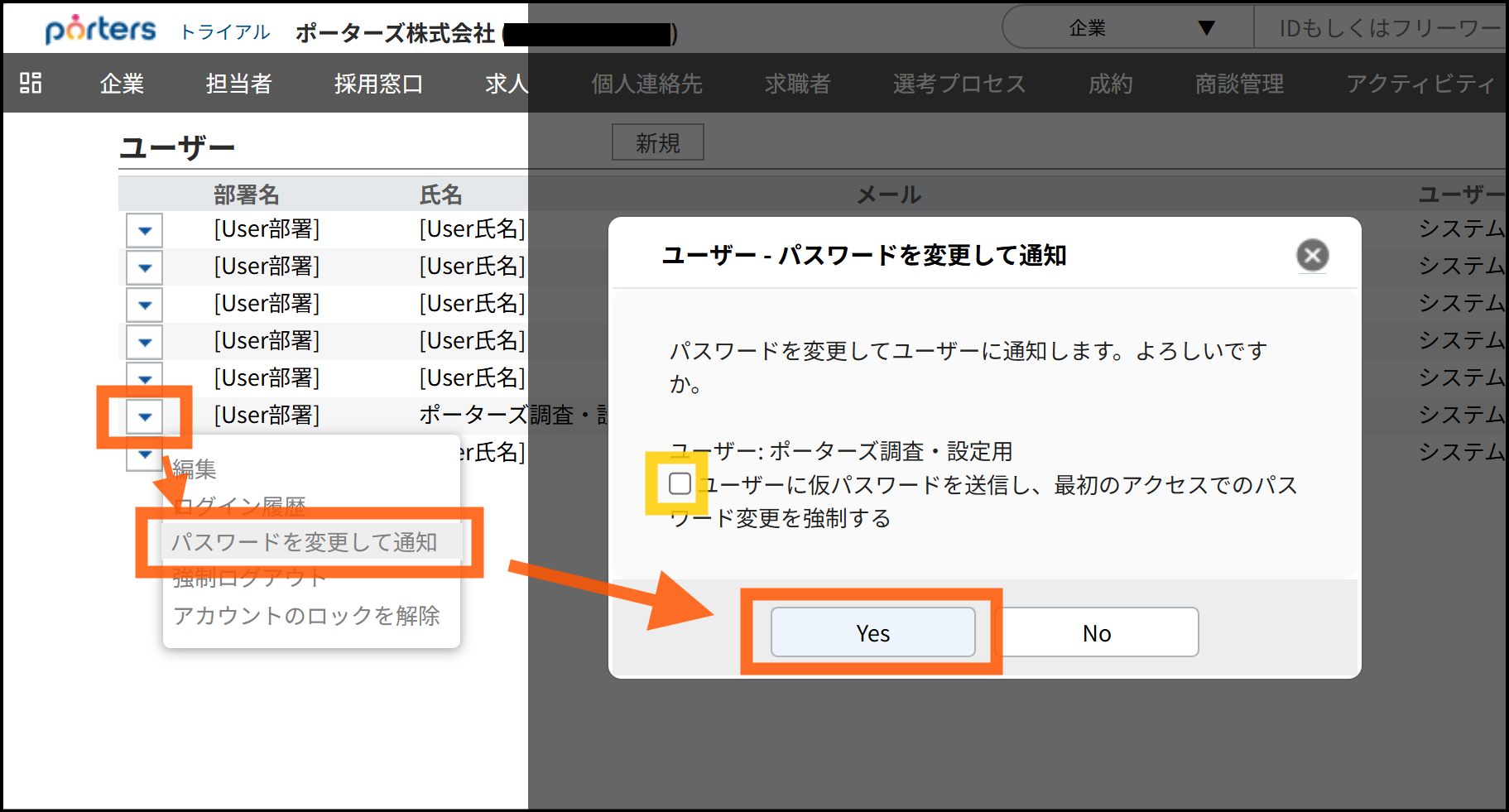Image resolution: width=1509 pixels, height=812 pixels.
Task: Click the 氏名 column header
Action: (440, 195)
